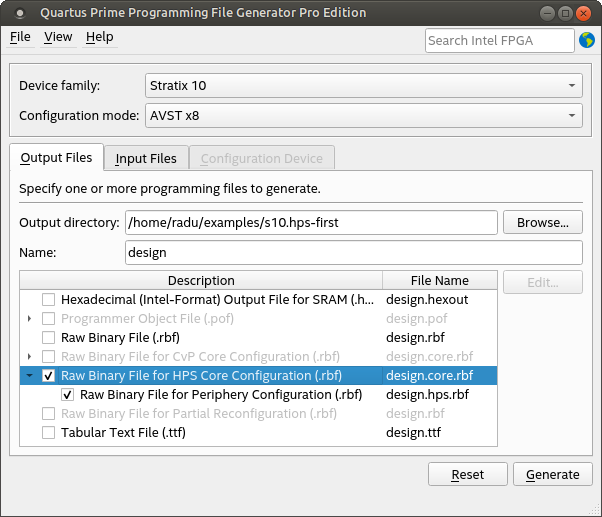The width and height of the screenshot is (602, 517).
Task: Open the Configuration mode dropdown
Action: coord(363,116)
